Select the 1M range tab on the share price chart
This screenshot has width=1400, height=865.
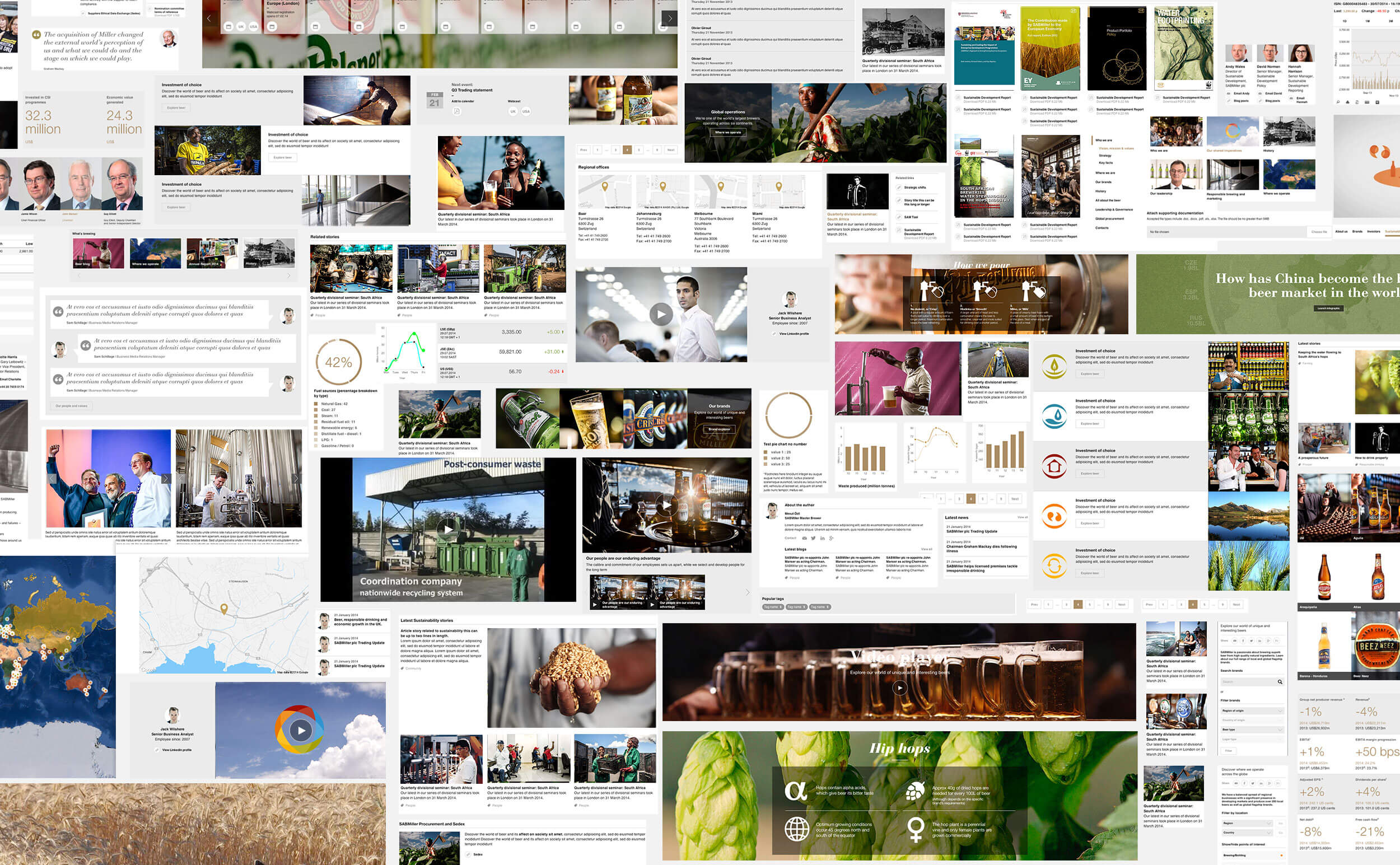1368,21
